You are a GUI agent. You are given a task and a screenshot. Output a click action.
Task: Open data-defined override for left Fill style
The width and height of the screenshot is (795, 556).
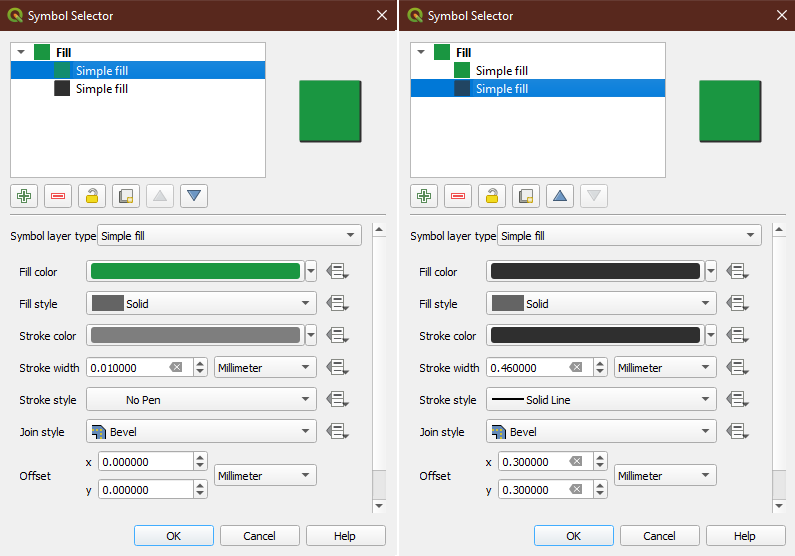[x=337, y=303]
